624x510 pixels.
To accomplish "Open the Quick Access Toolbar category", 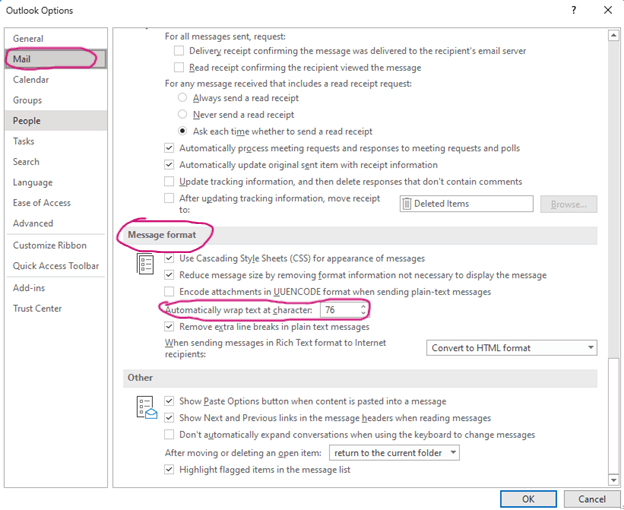I will coord(56,266).
